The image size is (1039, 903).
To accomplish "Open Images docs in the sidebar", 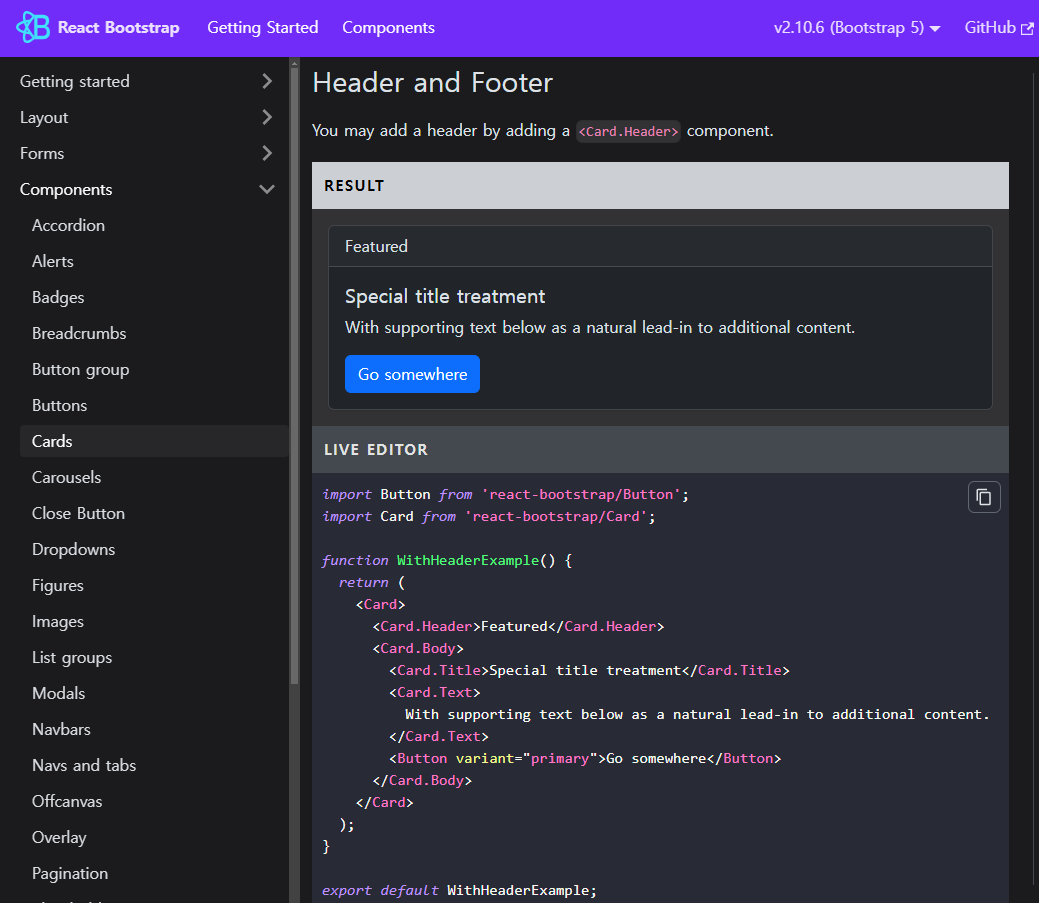I will tap(58, 621).
